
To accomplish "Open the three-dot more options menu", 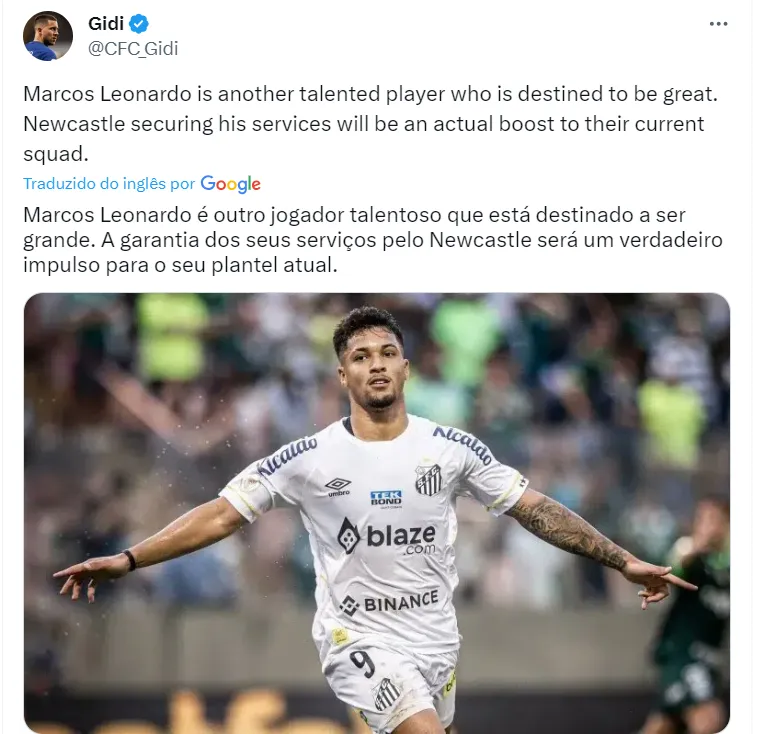I will click(x=718, y=24).
